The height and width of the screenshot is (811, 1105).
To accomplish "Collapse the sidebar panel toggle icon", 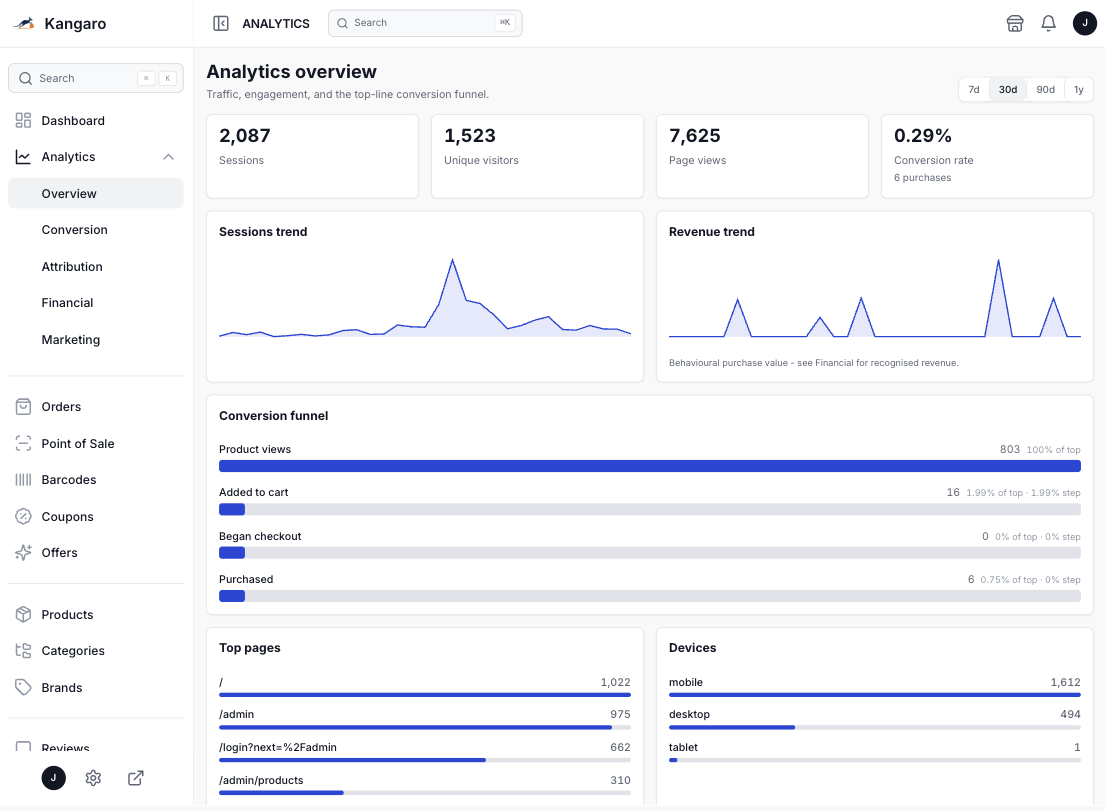I will (x=221, y=23).
